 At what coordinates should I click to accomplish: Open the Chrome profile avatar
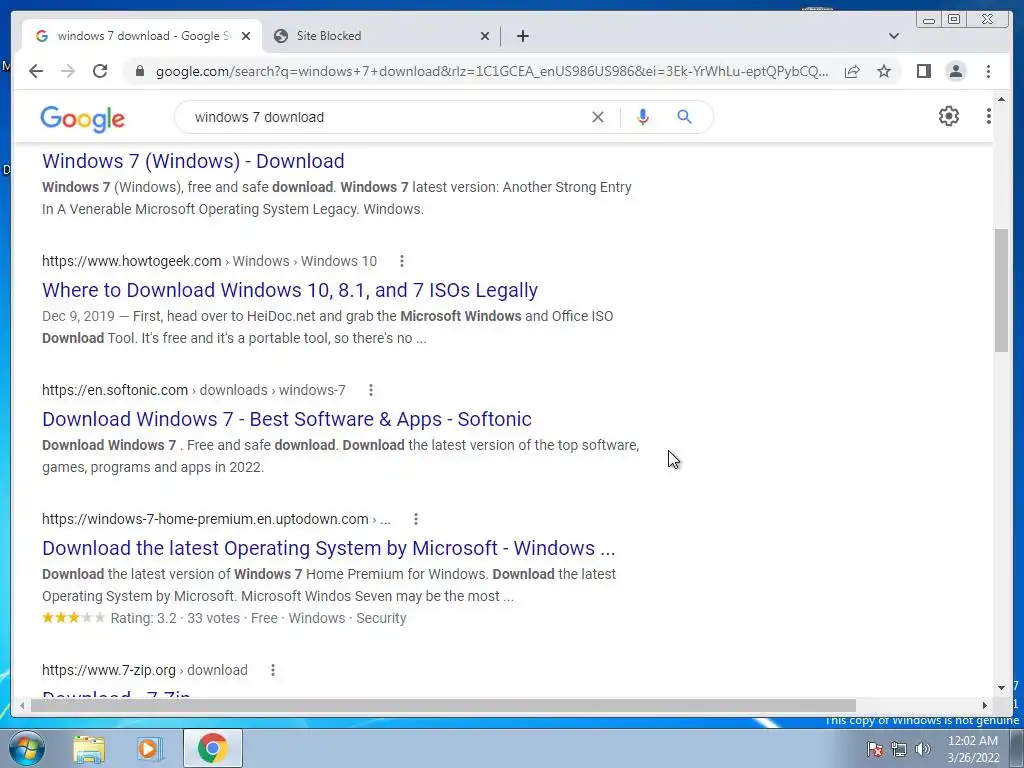(955, 71)
